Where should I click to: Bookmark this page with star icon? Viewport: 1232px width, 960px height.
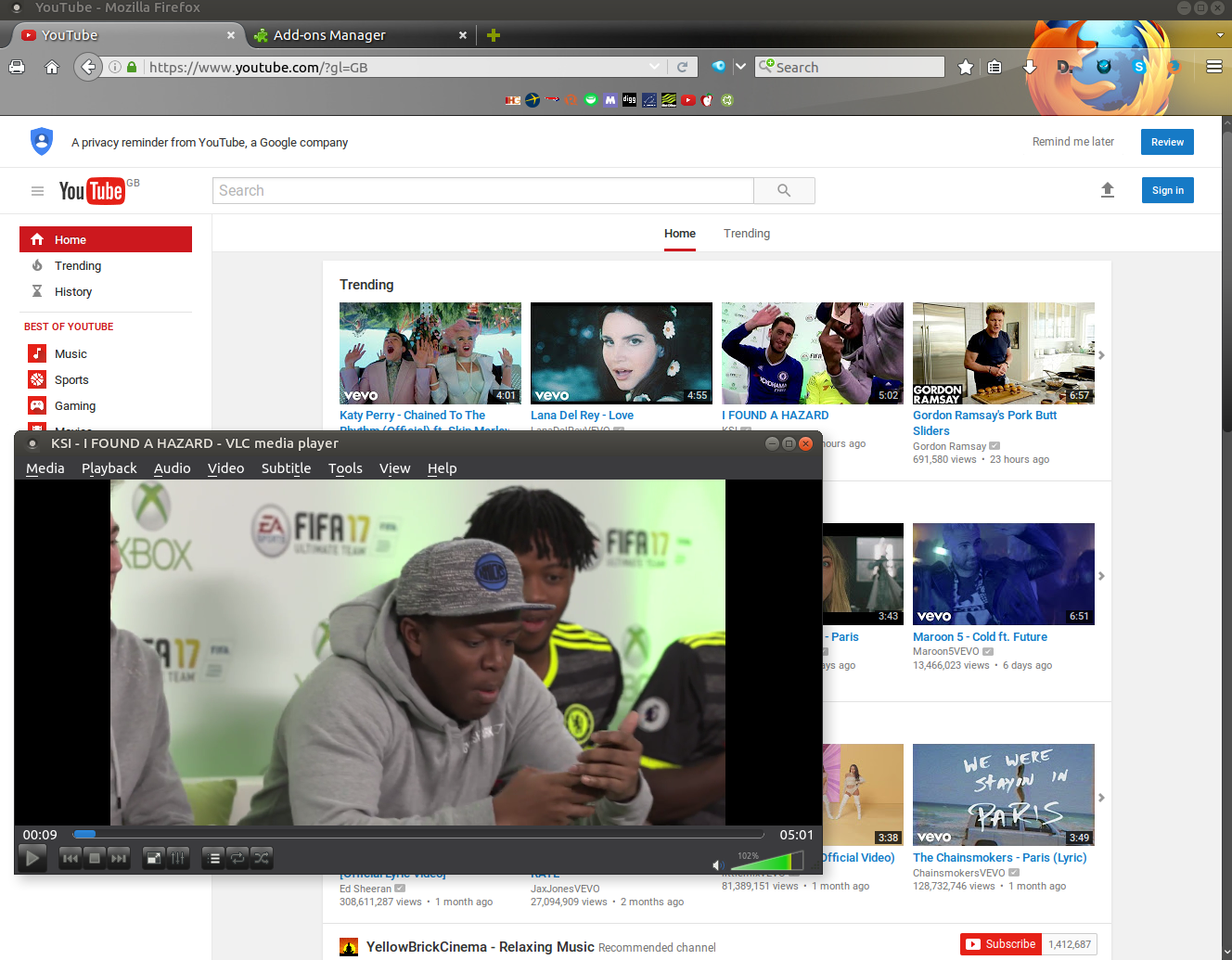(966, 67)
